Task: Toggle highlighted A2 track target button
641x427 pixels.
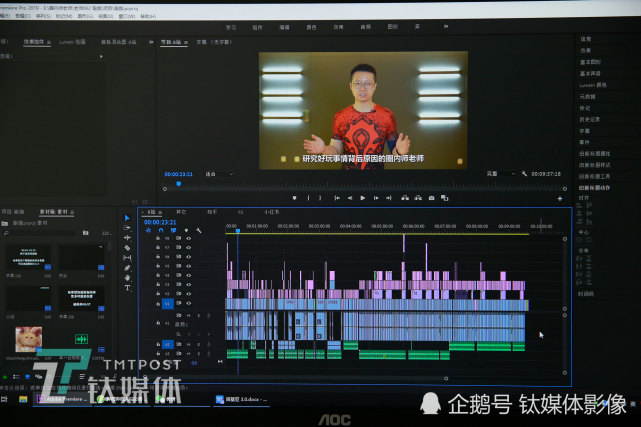Action: [x=168, y=344]
